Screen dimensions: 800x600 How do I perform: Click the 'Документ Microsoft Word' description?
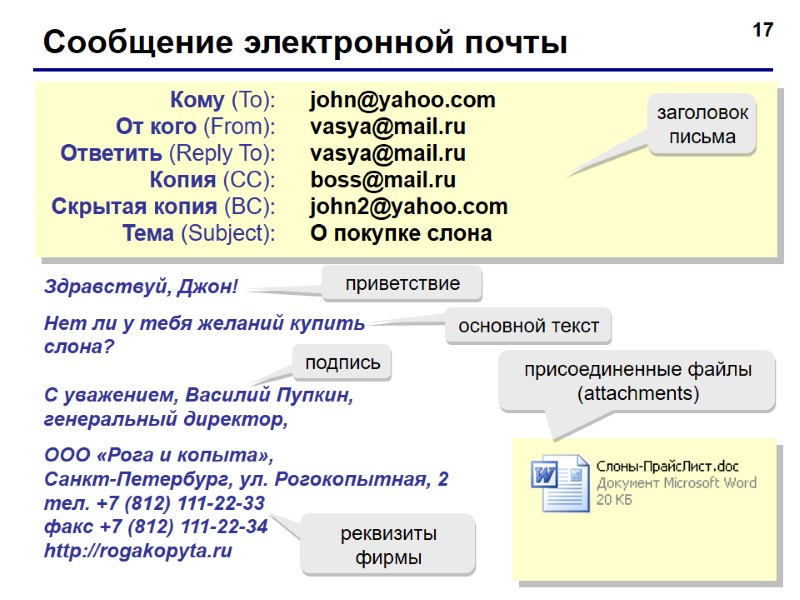coord(677,483)
